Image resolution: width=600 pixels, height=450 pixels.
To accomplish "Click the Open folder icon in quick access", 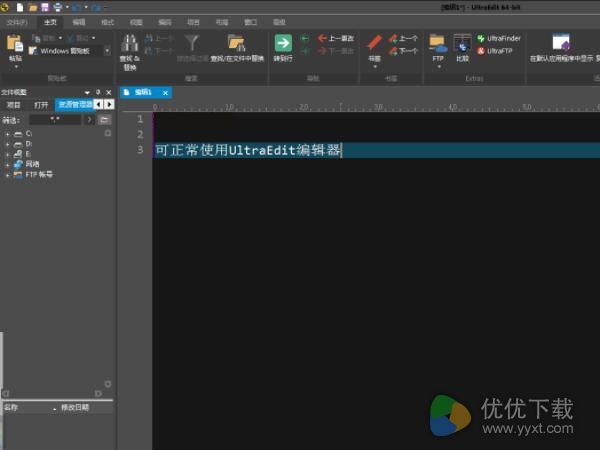I will click(x=33, y=7).
